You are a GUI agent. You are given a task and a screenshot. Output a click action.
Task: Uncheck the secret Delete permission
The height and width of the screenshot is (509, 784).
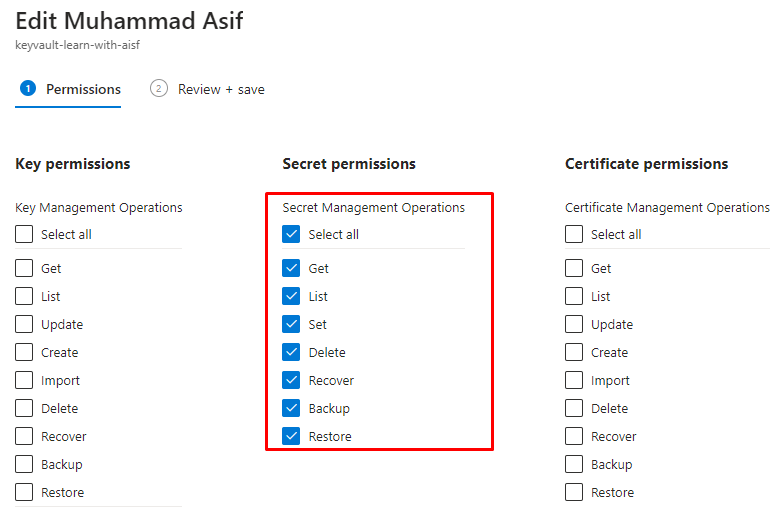(291, 352)
